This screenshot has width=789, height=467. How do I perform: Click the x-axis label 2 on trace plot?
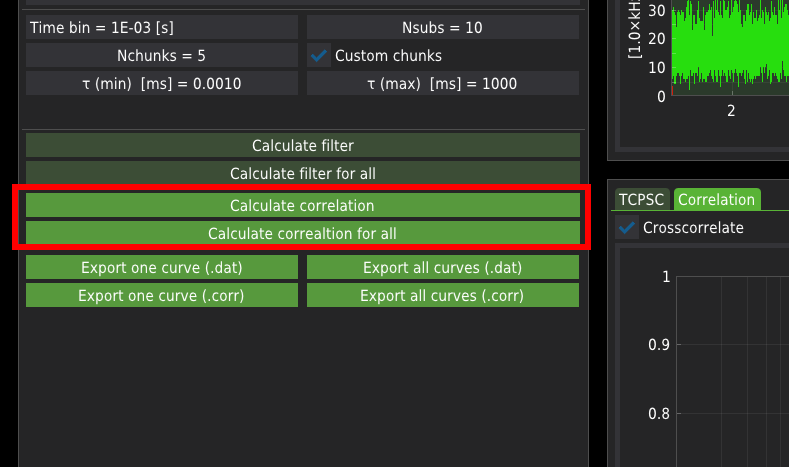(731, 111)
